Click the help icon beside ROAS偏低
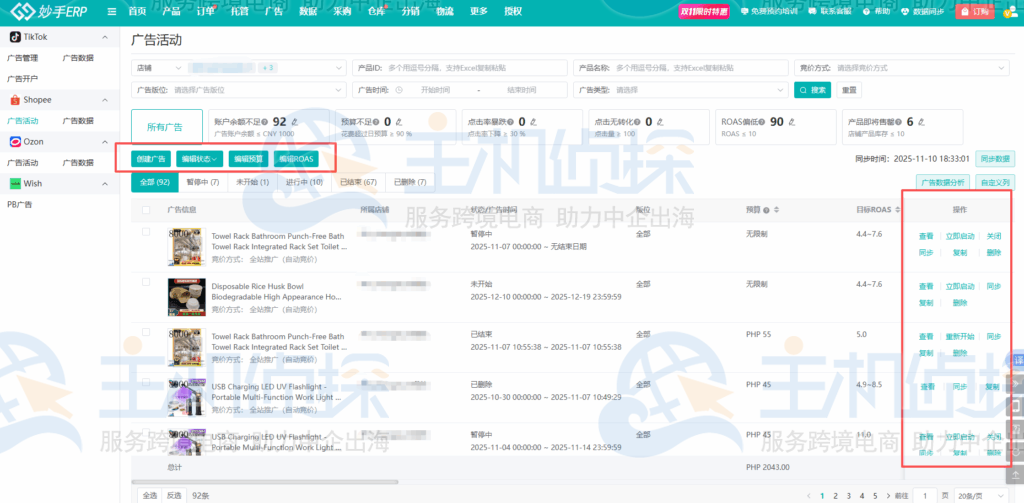 (762, 122)
